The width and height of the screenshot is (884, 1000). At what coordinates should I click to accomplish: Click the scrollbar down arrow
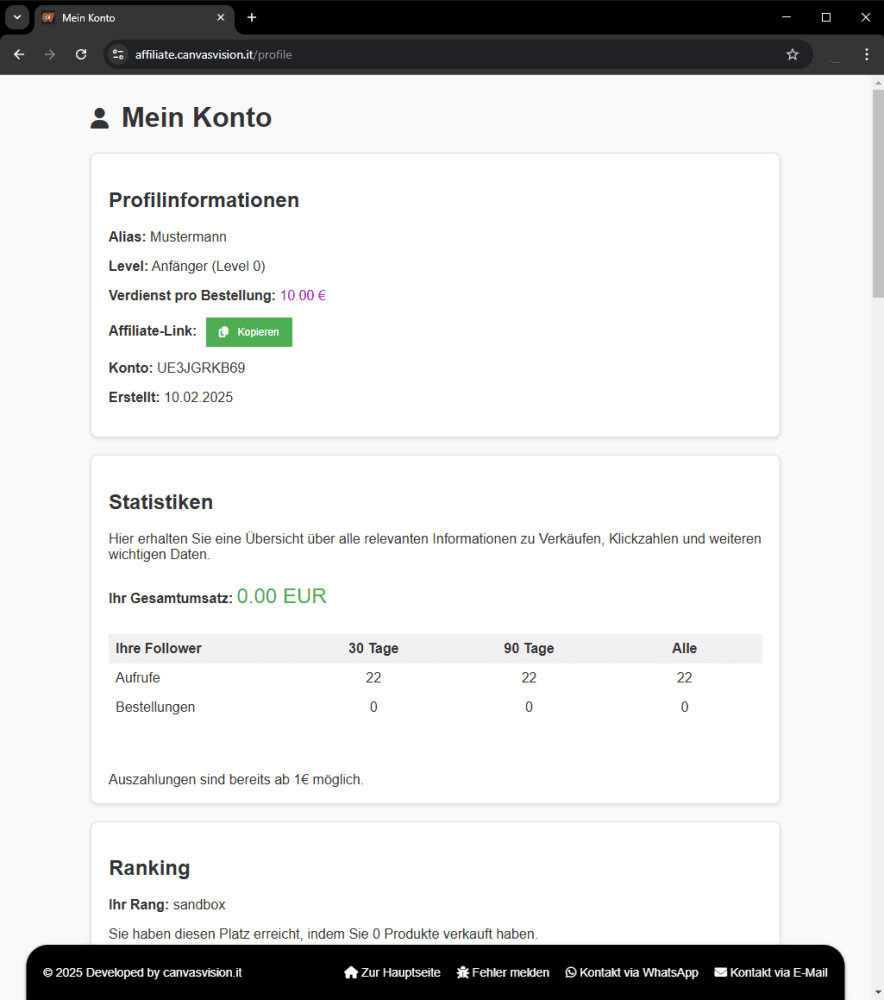(878, 993)
